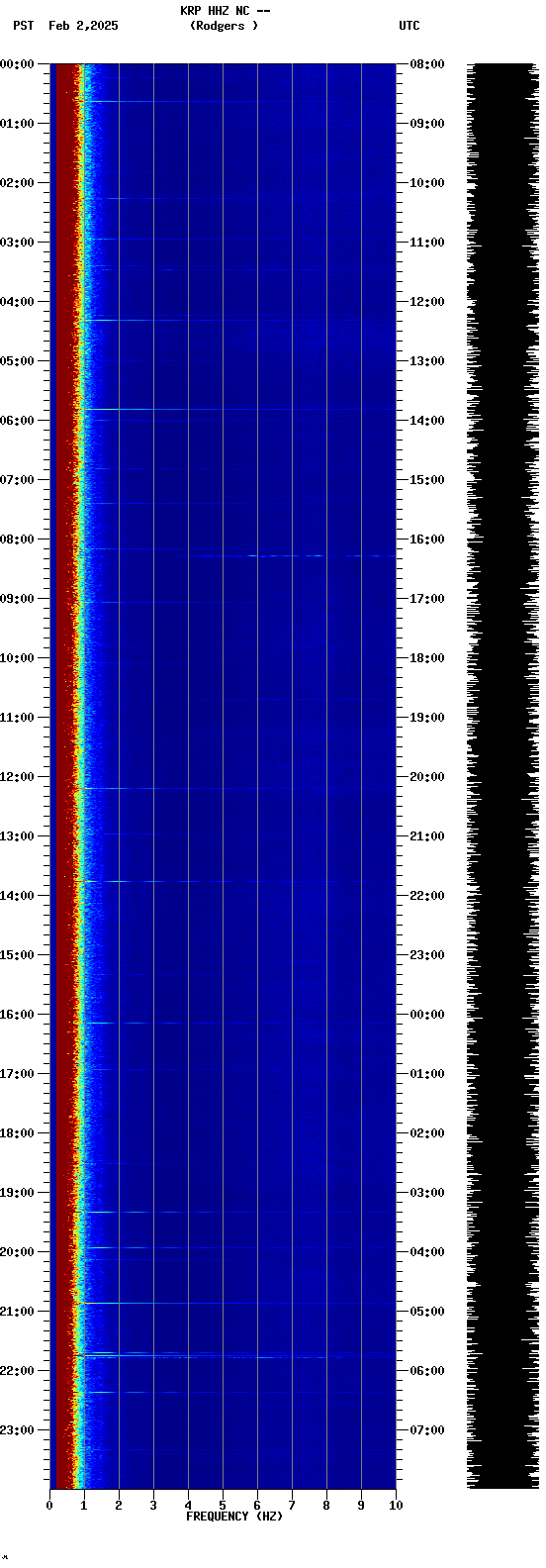The height and width of the screenshot is (1568, 546).
Task: Click the 13:00 label on the PST axis
Action: point(17,836)
